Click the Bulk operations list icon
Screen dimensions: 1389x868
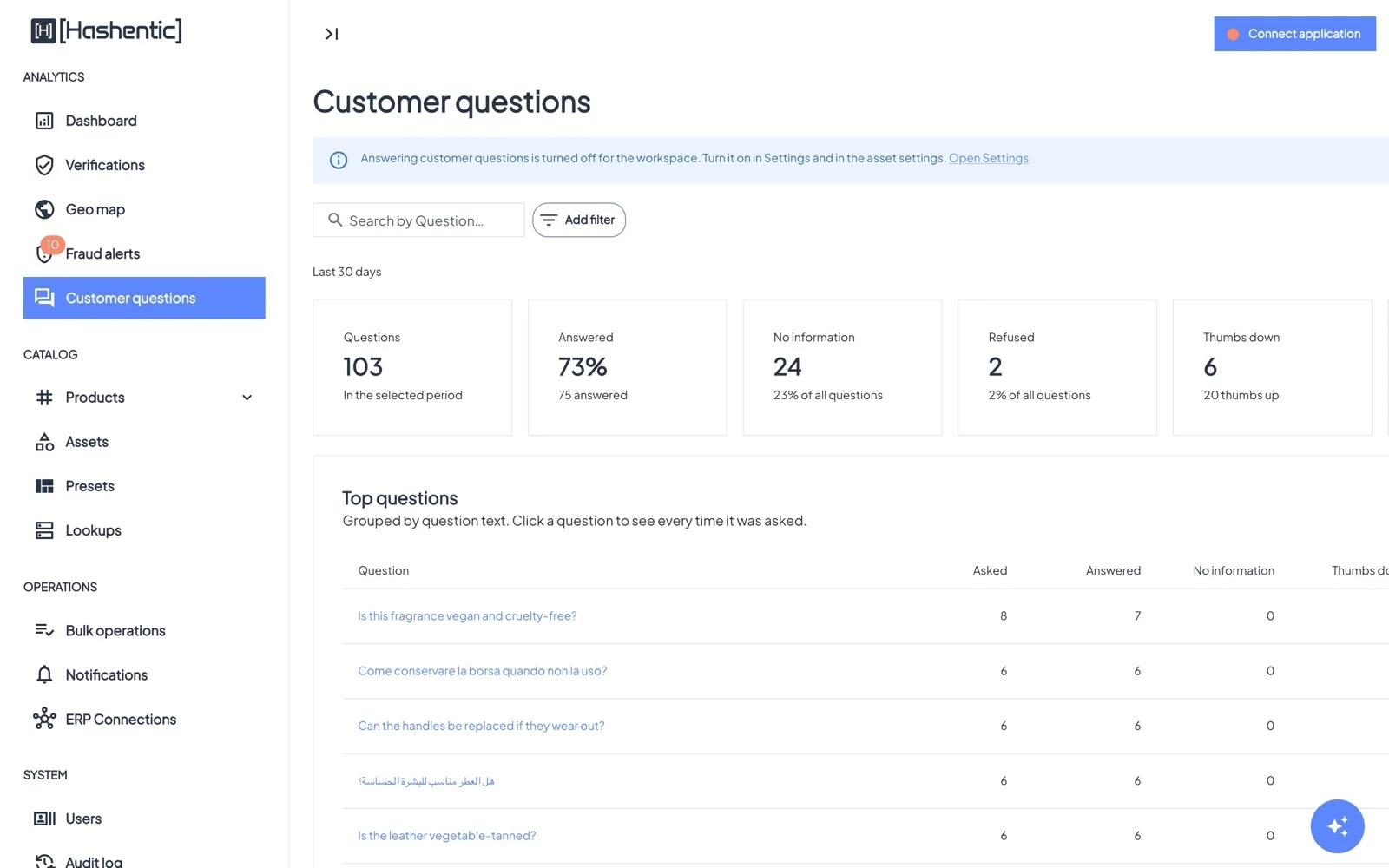click(x=44, y=630)
